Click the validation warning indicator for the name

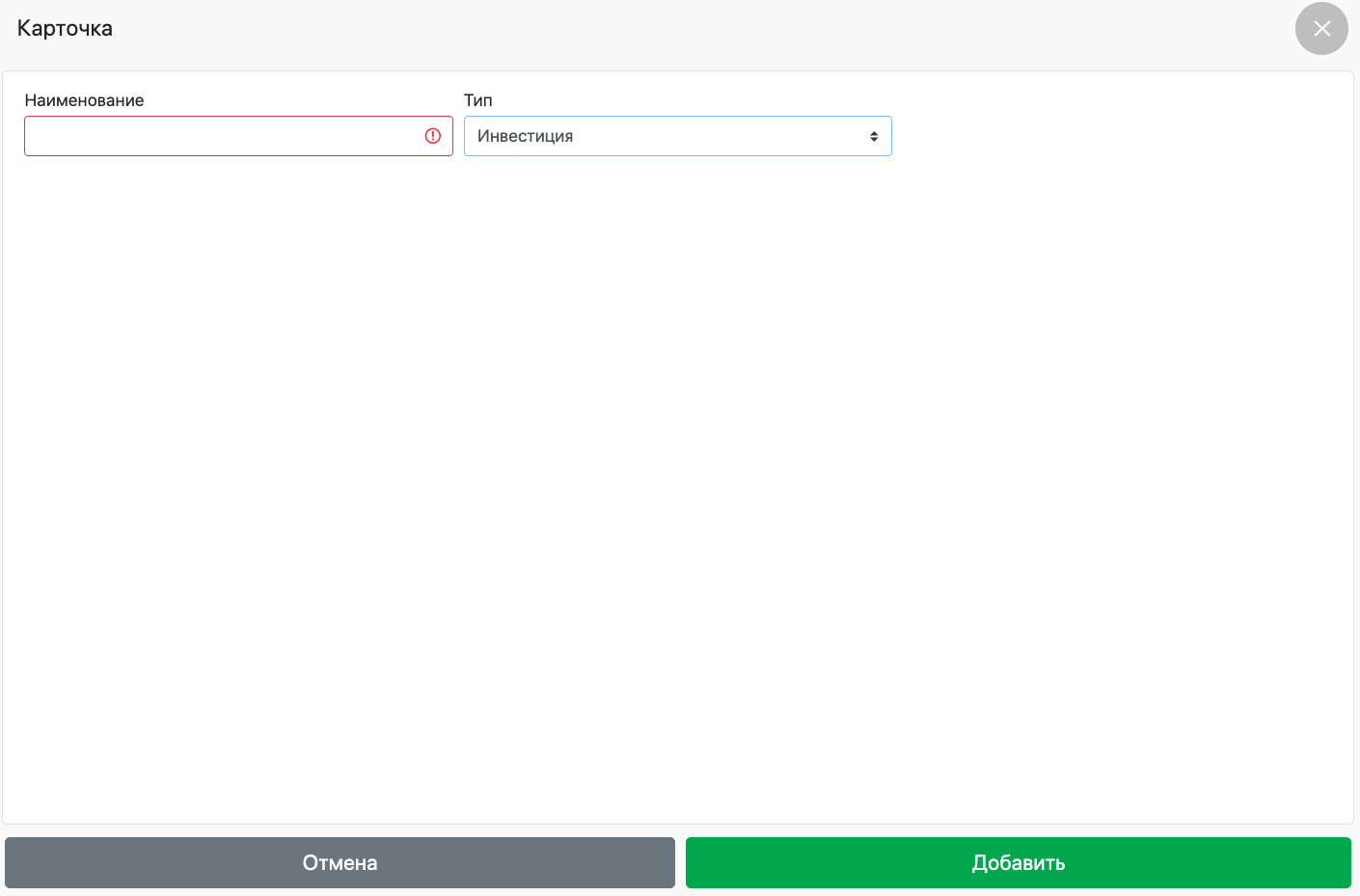click(433, 136)
